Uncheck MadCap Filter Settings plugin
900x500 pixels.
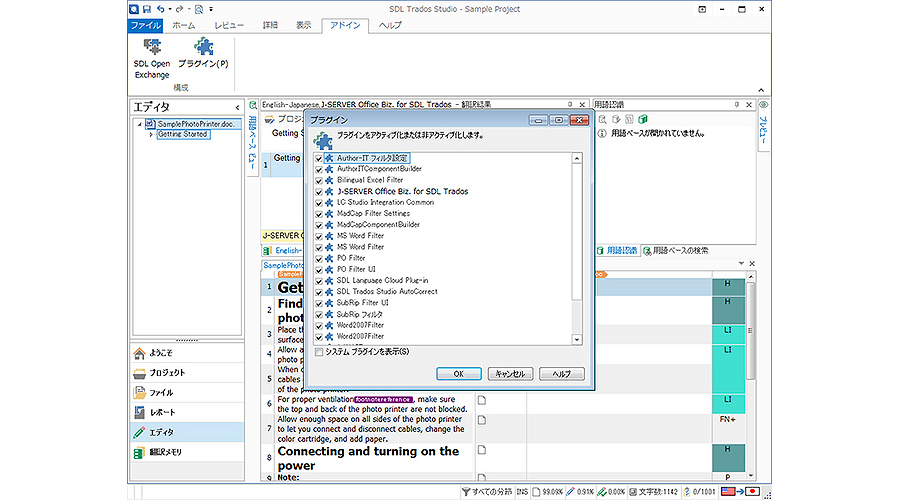pos(319,214)
